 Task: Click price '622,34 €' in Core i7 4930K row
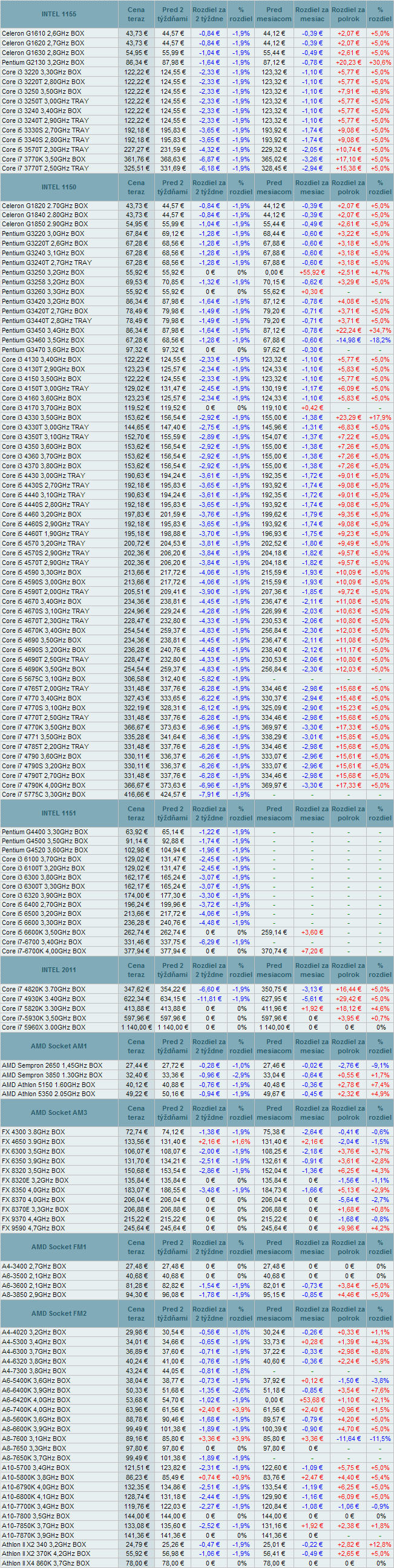[x=136, y=999]
